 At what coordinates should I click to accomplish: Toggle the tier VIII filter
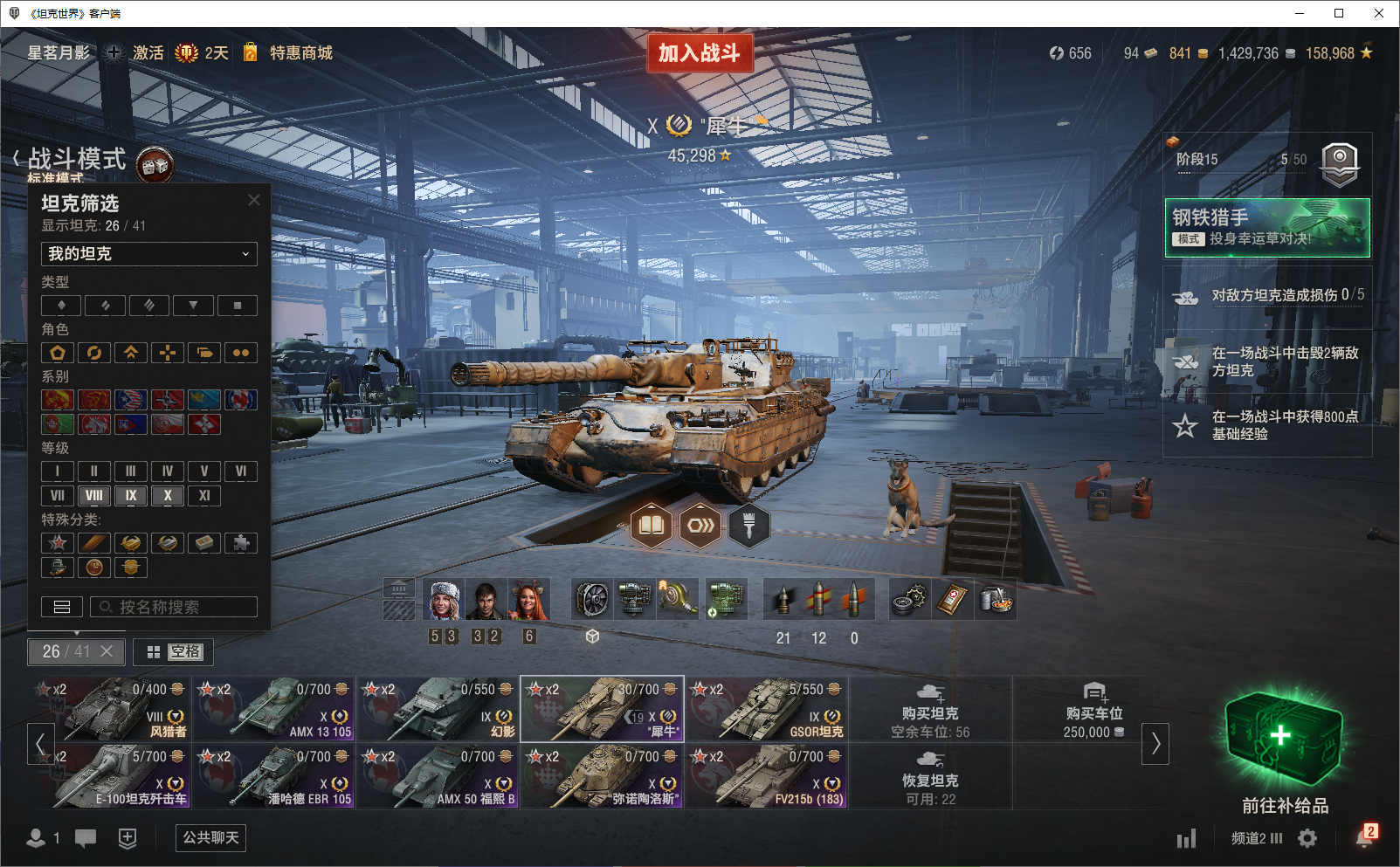pyautogui.click(x=94, y=496)
